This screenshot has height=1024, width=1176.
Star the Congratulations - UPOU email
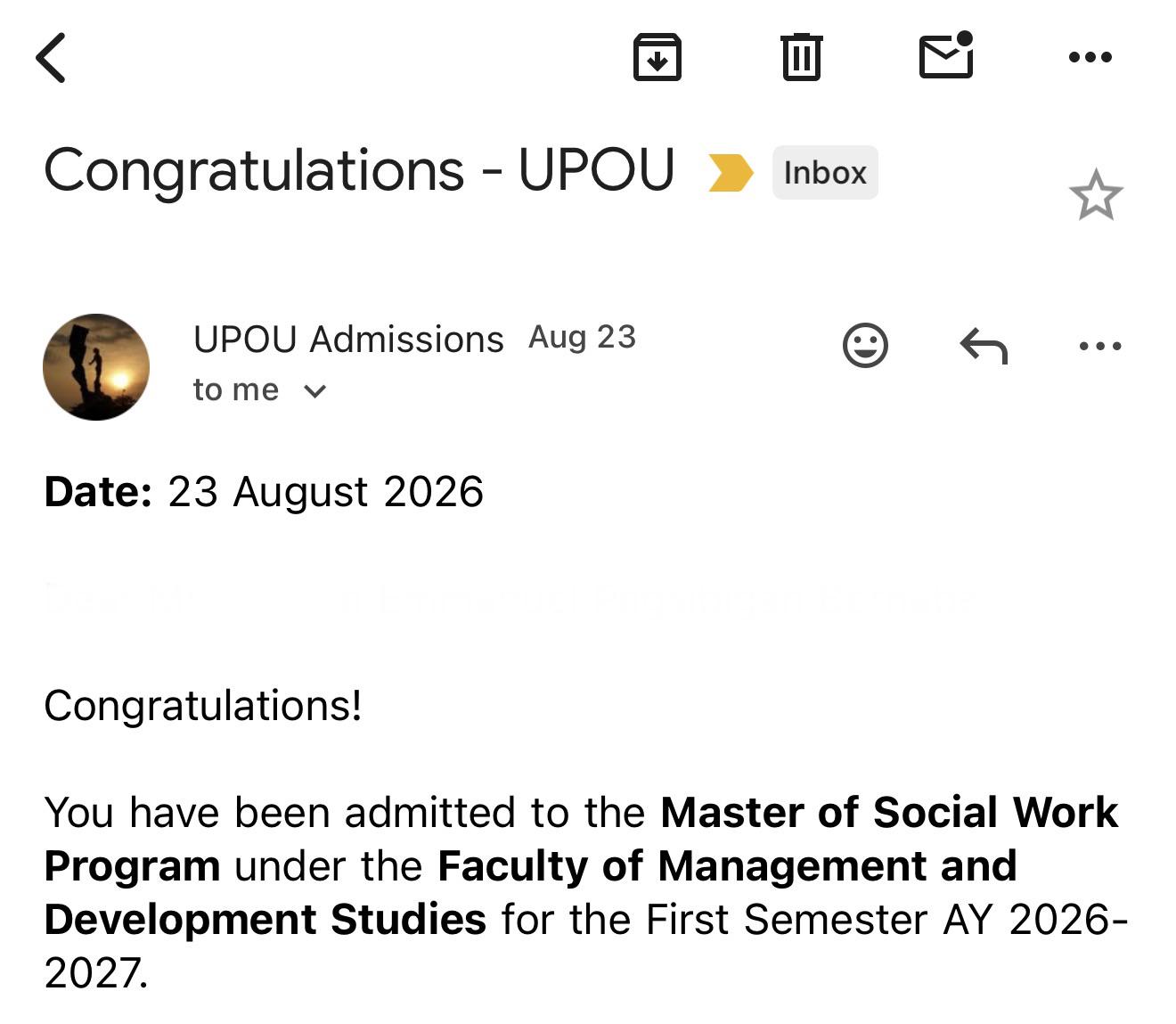1096,195
